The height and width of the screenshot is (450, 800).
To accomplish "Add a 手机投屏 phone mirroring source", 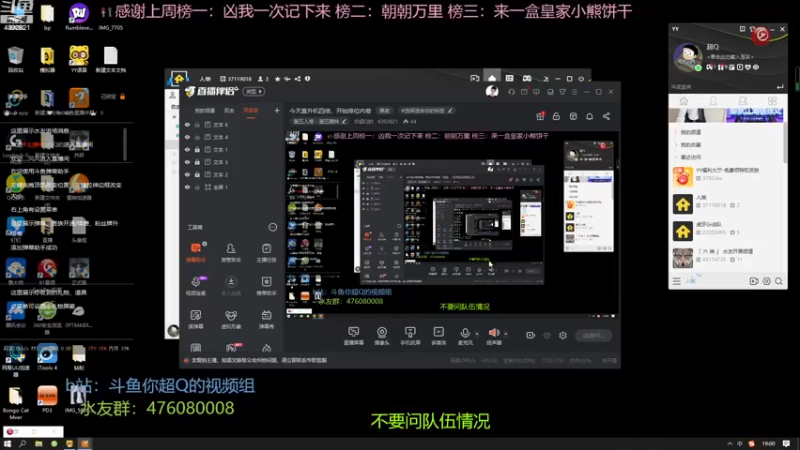I will (x=410, y=336).
